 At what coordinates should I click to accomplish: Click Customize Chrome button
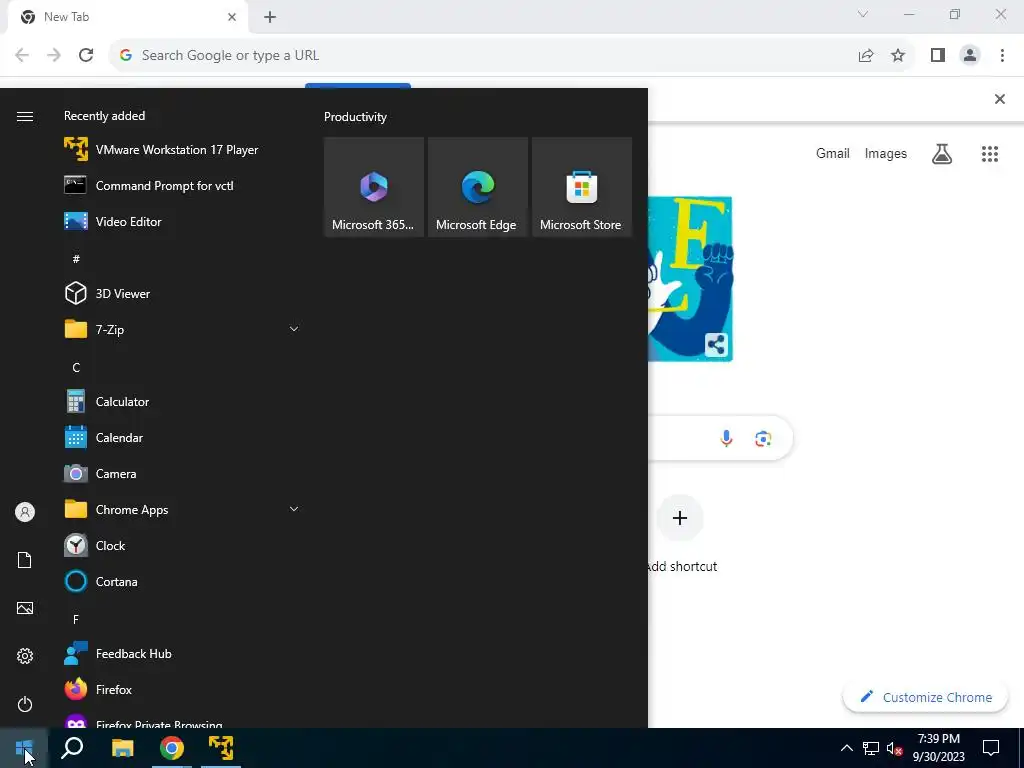tap(926, 697)
